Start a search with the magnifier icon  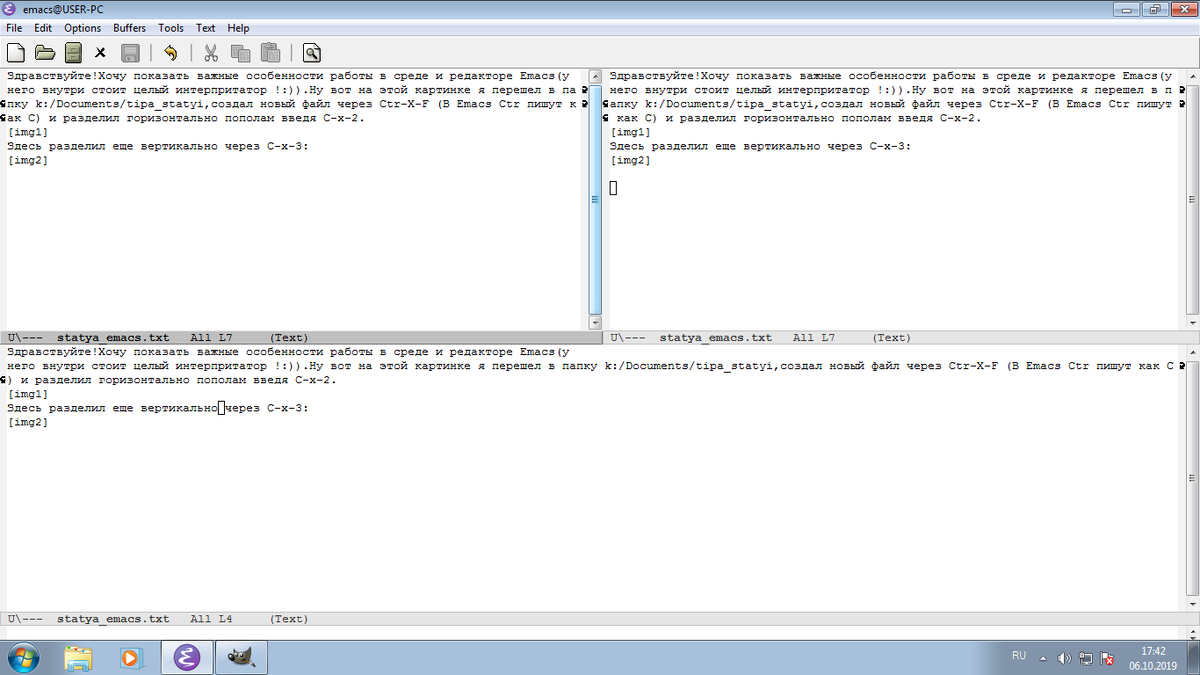tap(311, 53)
